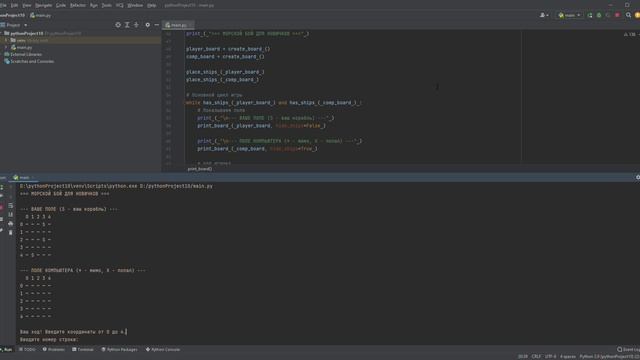Viewport: 640px width, 360px height.
Task: Open Run panel settings gear icon
Action: click(638, 177)
